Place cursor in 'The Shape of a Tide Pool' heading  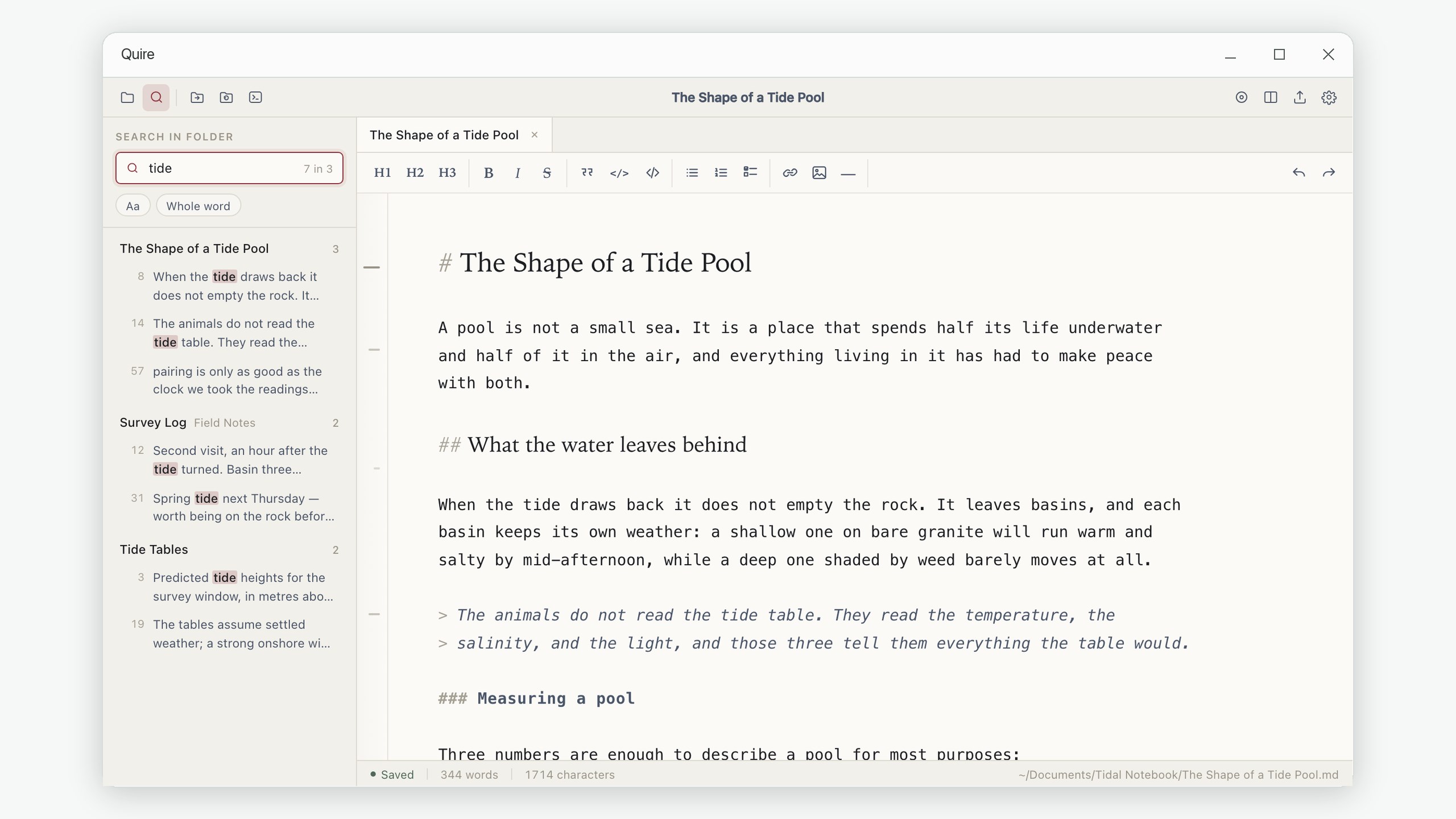point(605,263)
